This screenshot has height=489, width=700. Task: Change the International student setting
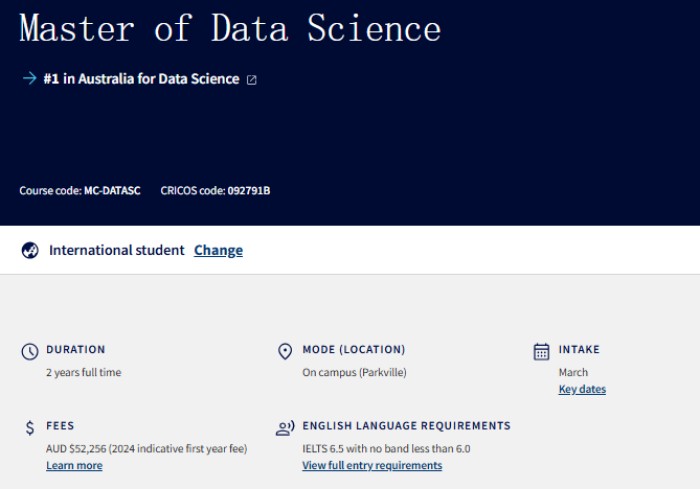click(x=218, y=250)
